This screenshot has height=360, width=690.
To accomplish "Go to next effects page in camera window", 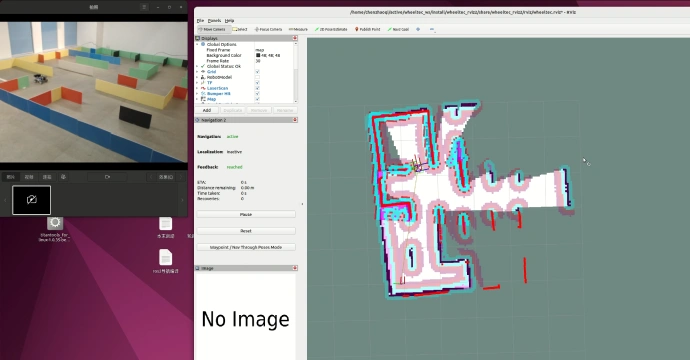I will coord(181,177).
